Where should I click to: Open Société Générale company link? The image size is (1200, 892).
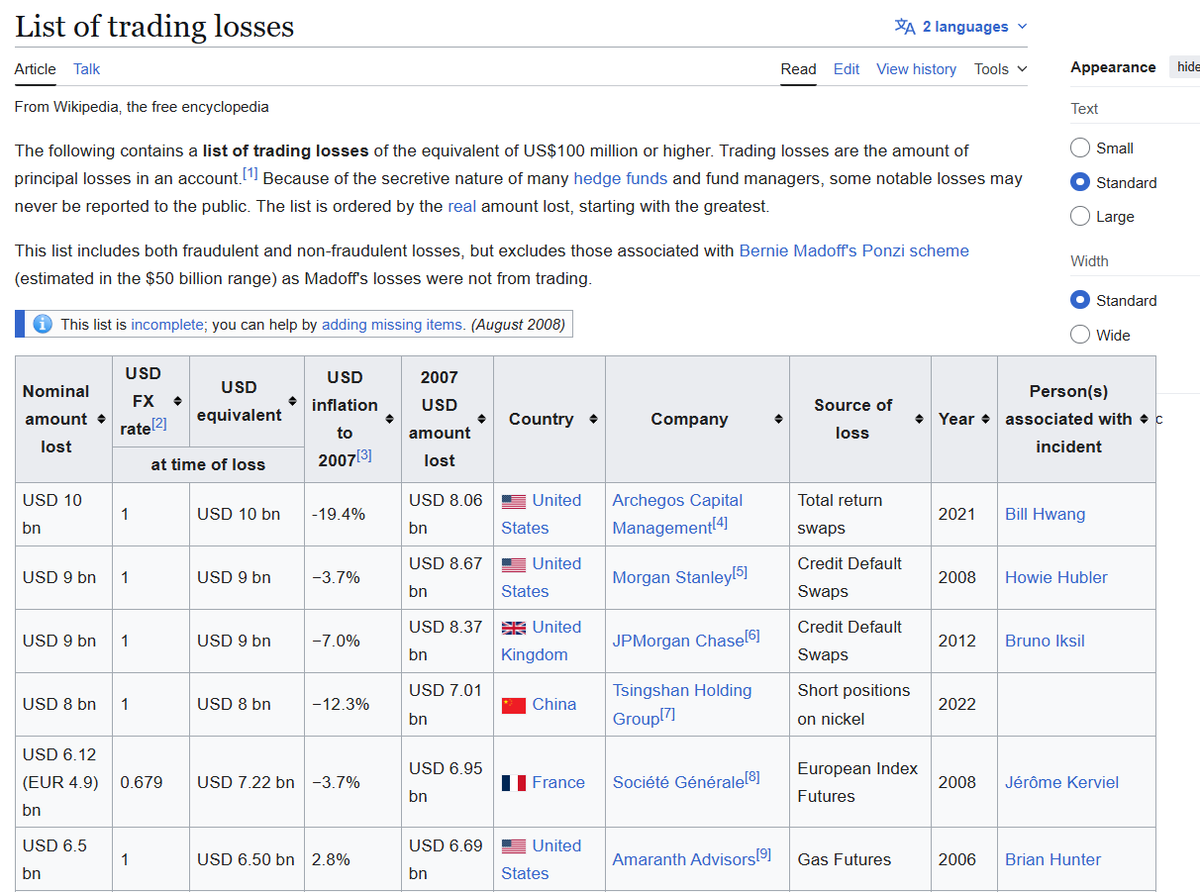click(x=679, y=782)
